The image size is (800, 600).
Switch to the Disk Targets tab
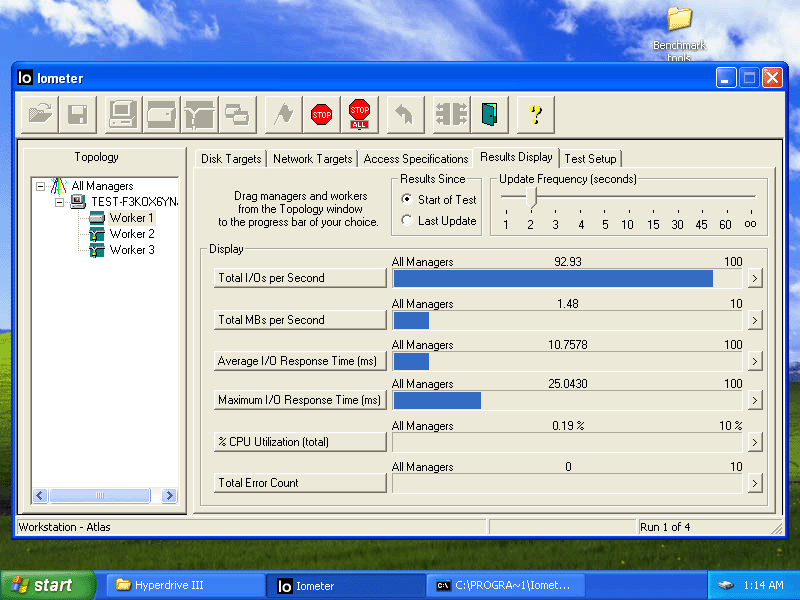(x=231, y=159)
